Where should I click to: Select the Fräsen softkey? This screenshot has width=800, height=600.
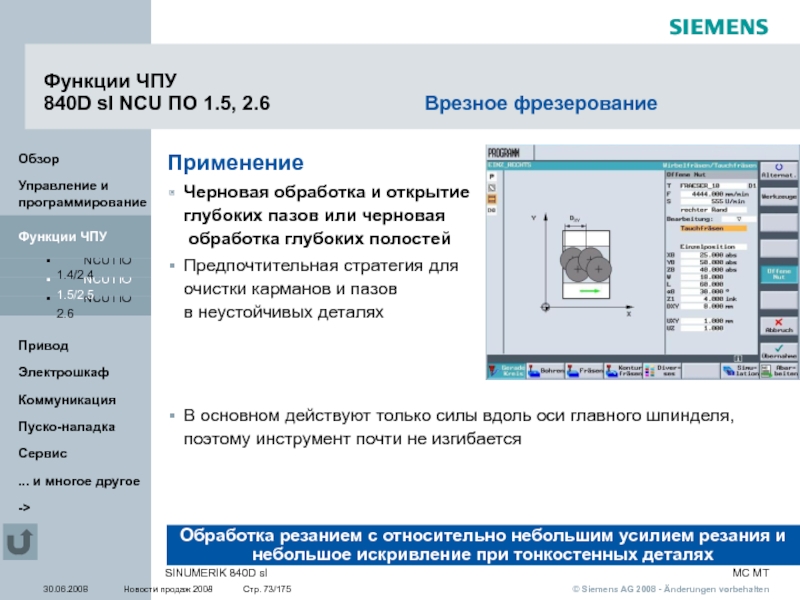[x=585, y=371]
